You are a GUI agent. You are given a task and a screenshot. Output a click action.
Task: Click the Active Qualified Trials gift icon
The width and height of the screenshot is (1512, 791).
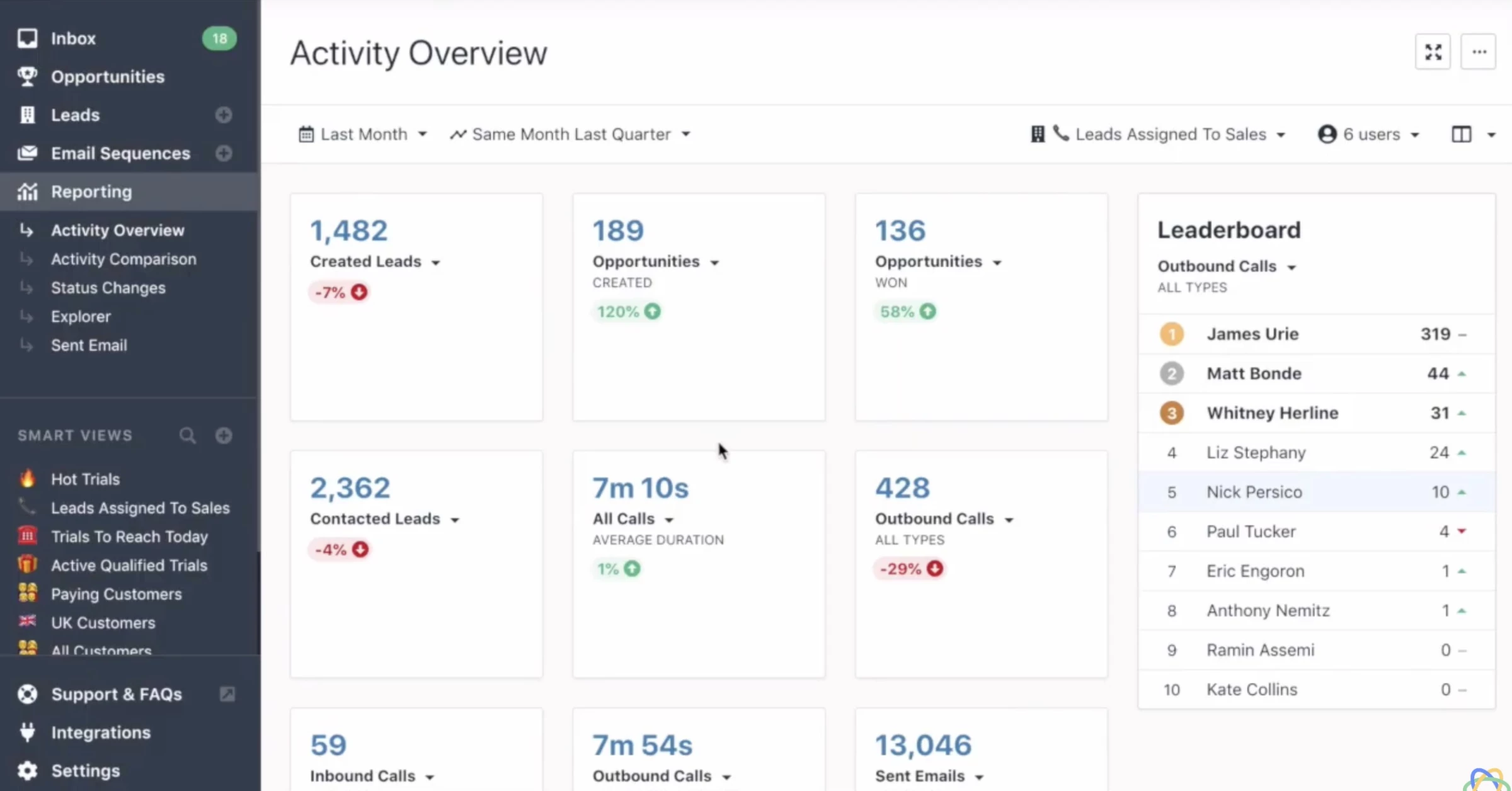click(27, 564)
